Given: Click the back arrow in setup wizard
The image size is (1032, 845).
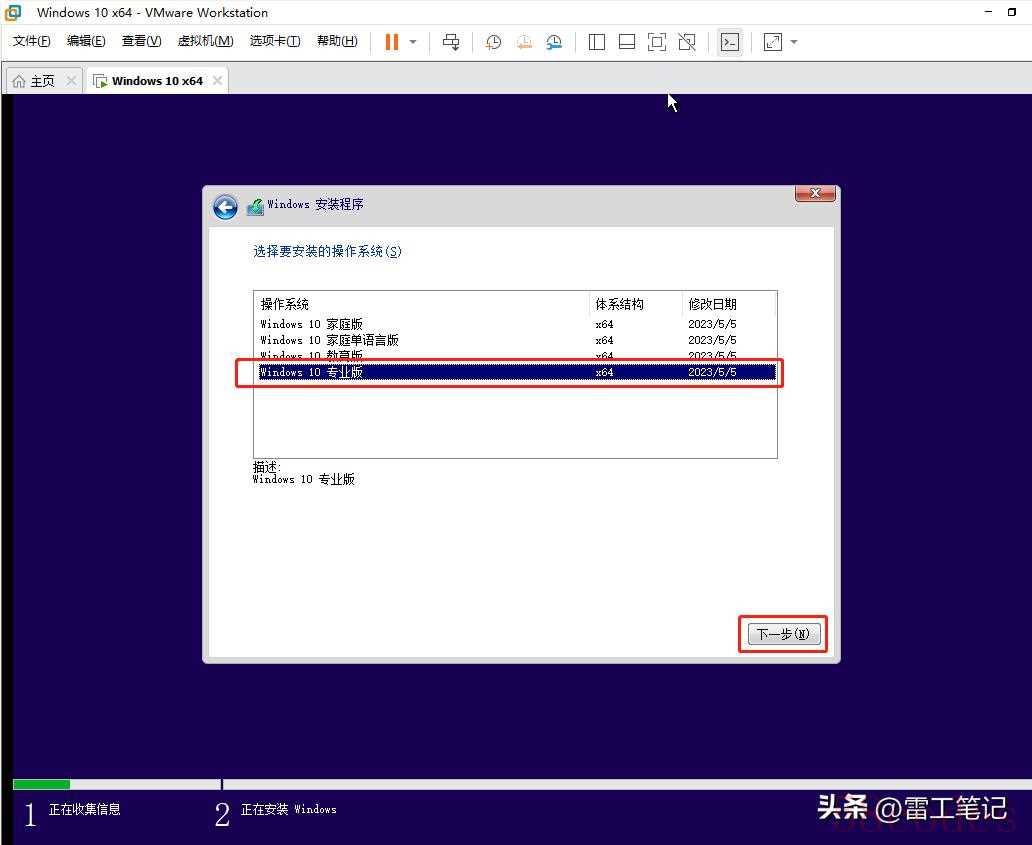Looking at the screenshot, I should point(225,207).
